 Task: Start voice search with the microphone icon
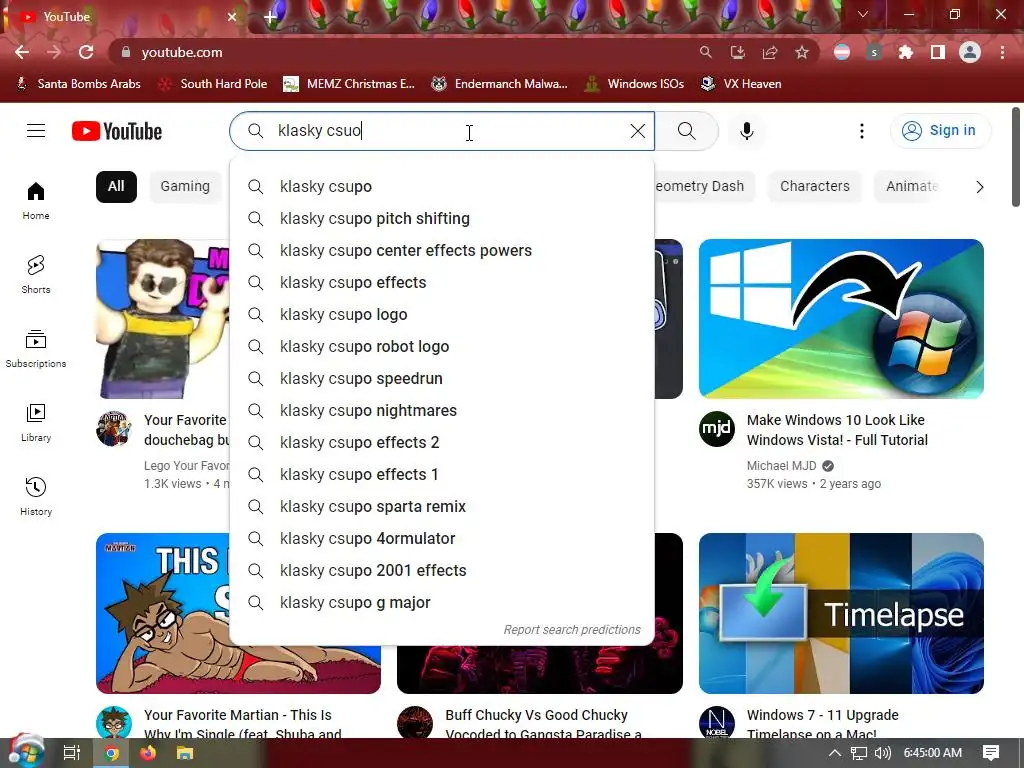(x=746, y=131)
